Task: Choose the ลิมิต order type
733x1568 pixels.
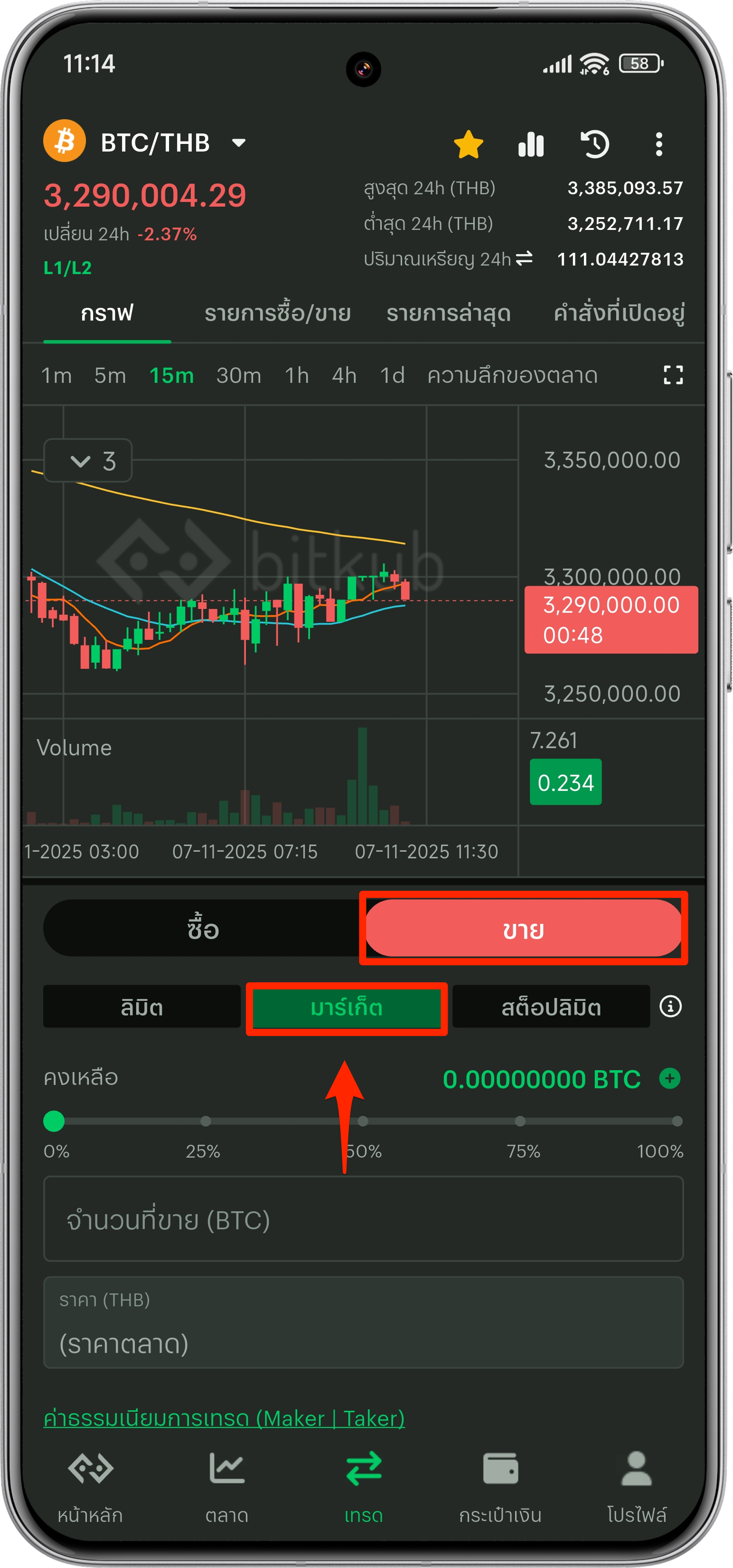Action: pyautogui.click(x=142, y=1007)
